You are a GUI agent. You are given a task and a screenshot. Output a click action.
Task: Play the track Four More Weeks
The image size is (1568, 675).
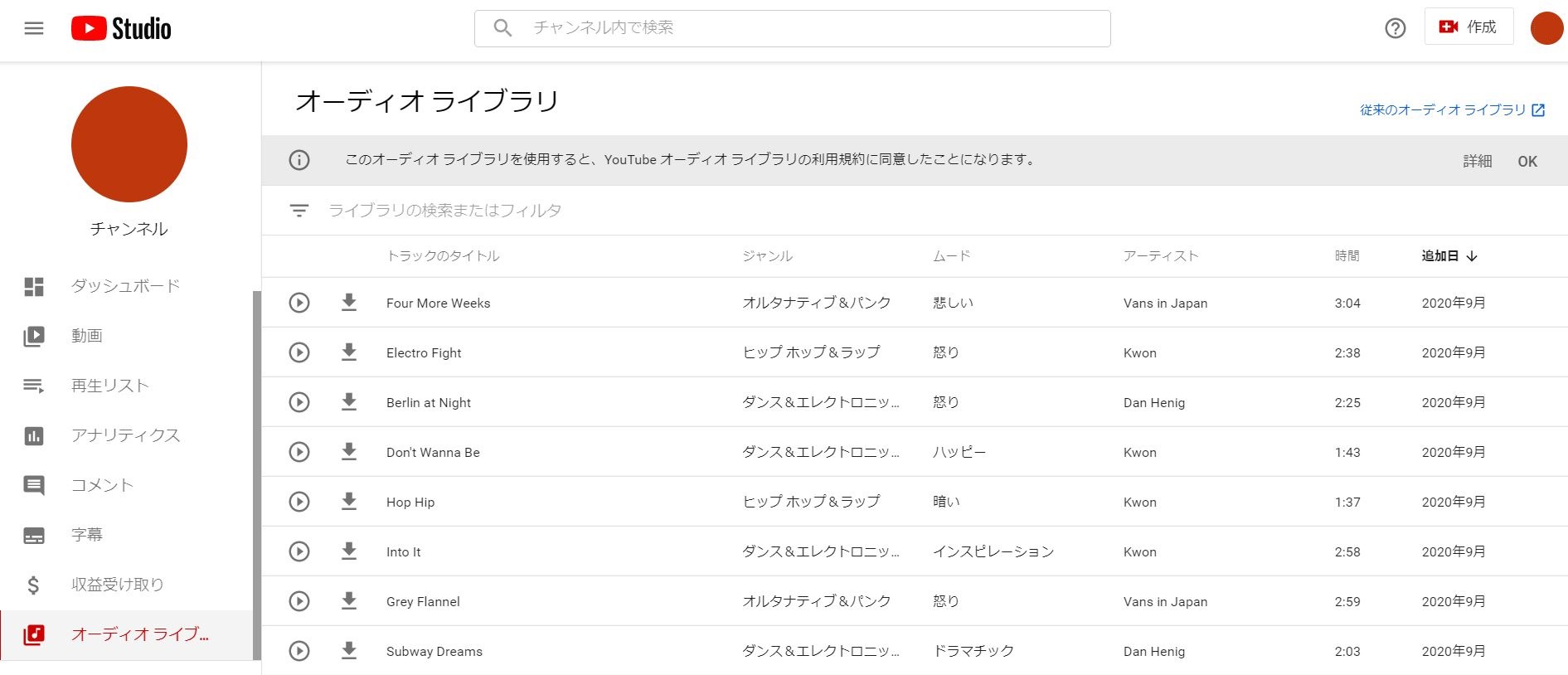[299, 303]
